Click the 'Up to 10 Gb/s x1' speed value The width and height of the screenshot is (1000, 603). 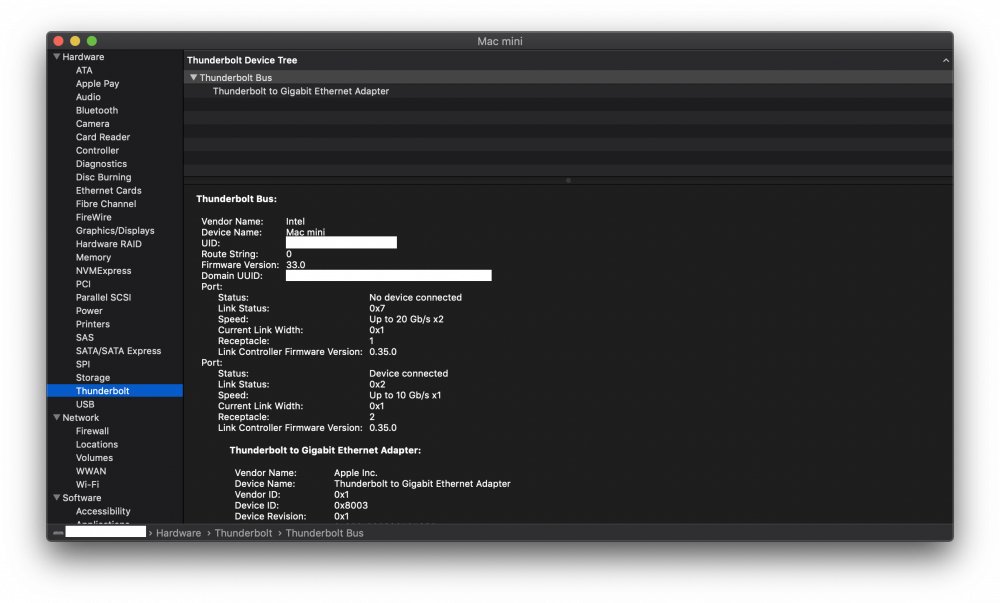405,395
